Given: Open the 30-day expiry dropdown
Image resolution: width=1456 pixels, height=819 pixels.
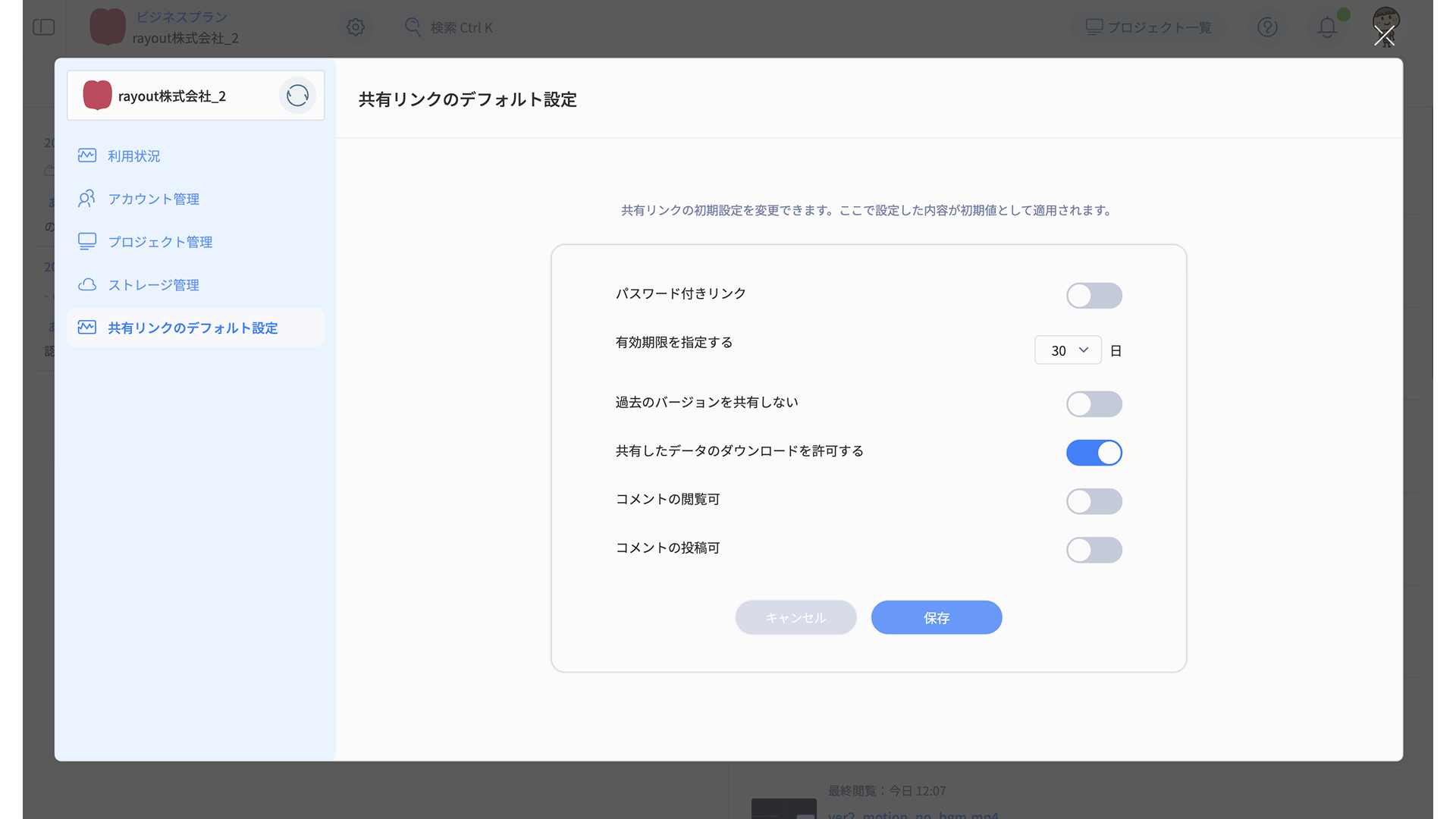Looking at the screenshot, I should coord(1068,350).
